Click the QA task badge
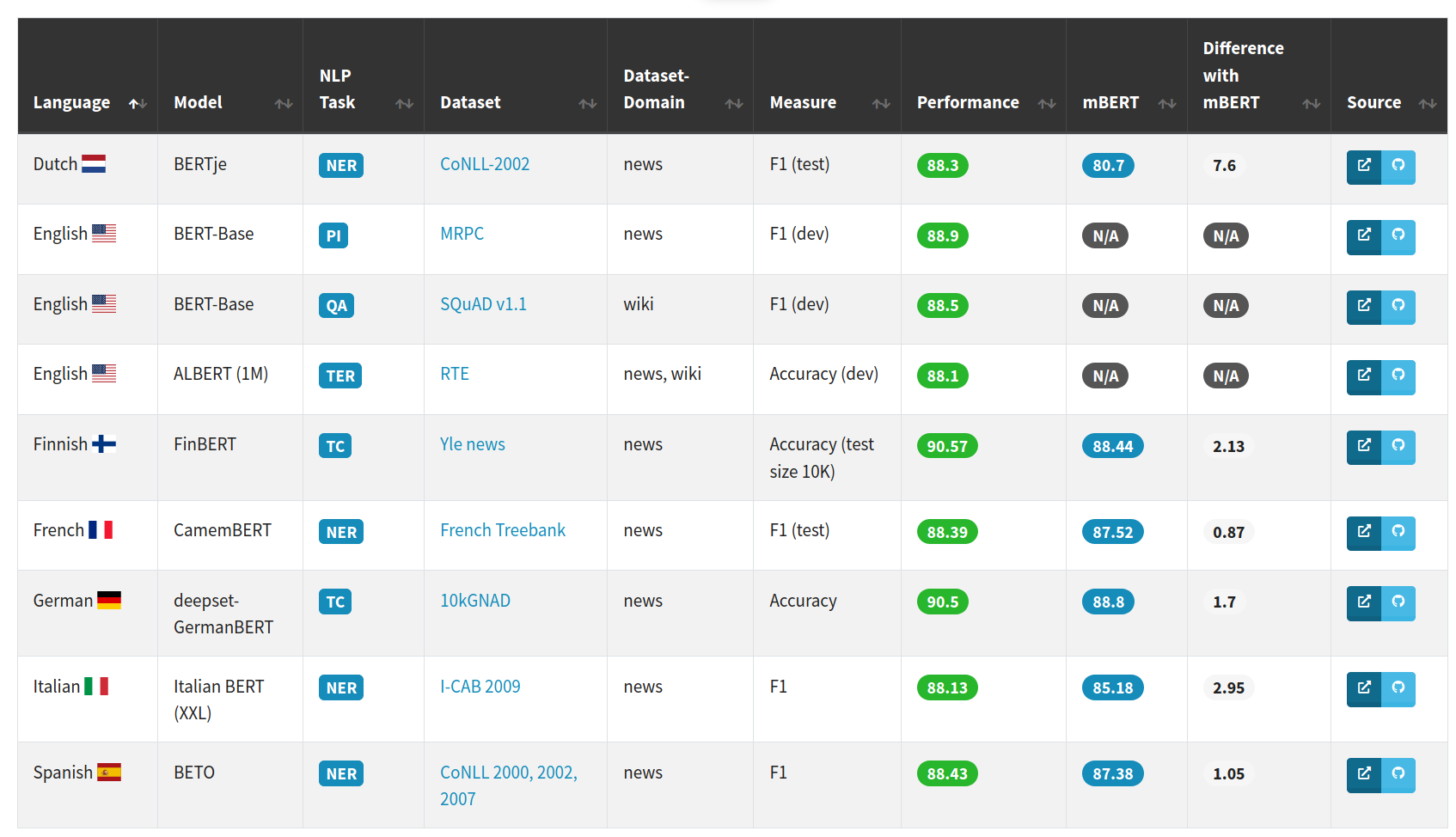This screenshot has height=837, width=1456. tap(336, 306)
